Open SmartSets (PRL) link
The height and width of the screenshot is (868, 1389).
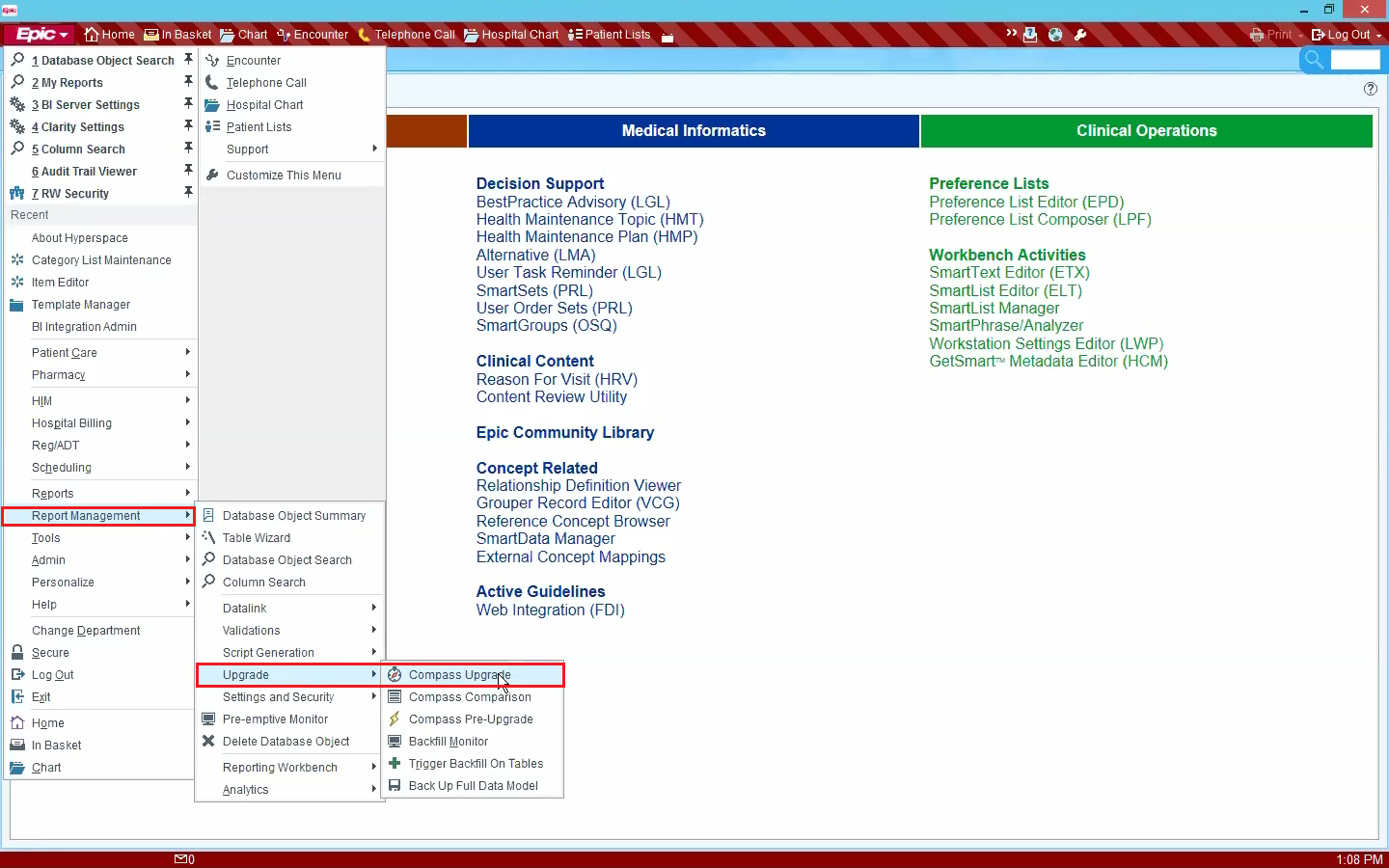pyautogui.click(x=534, y=291)
